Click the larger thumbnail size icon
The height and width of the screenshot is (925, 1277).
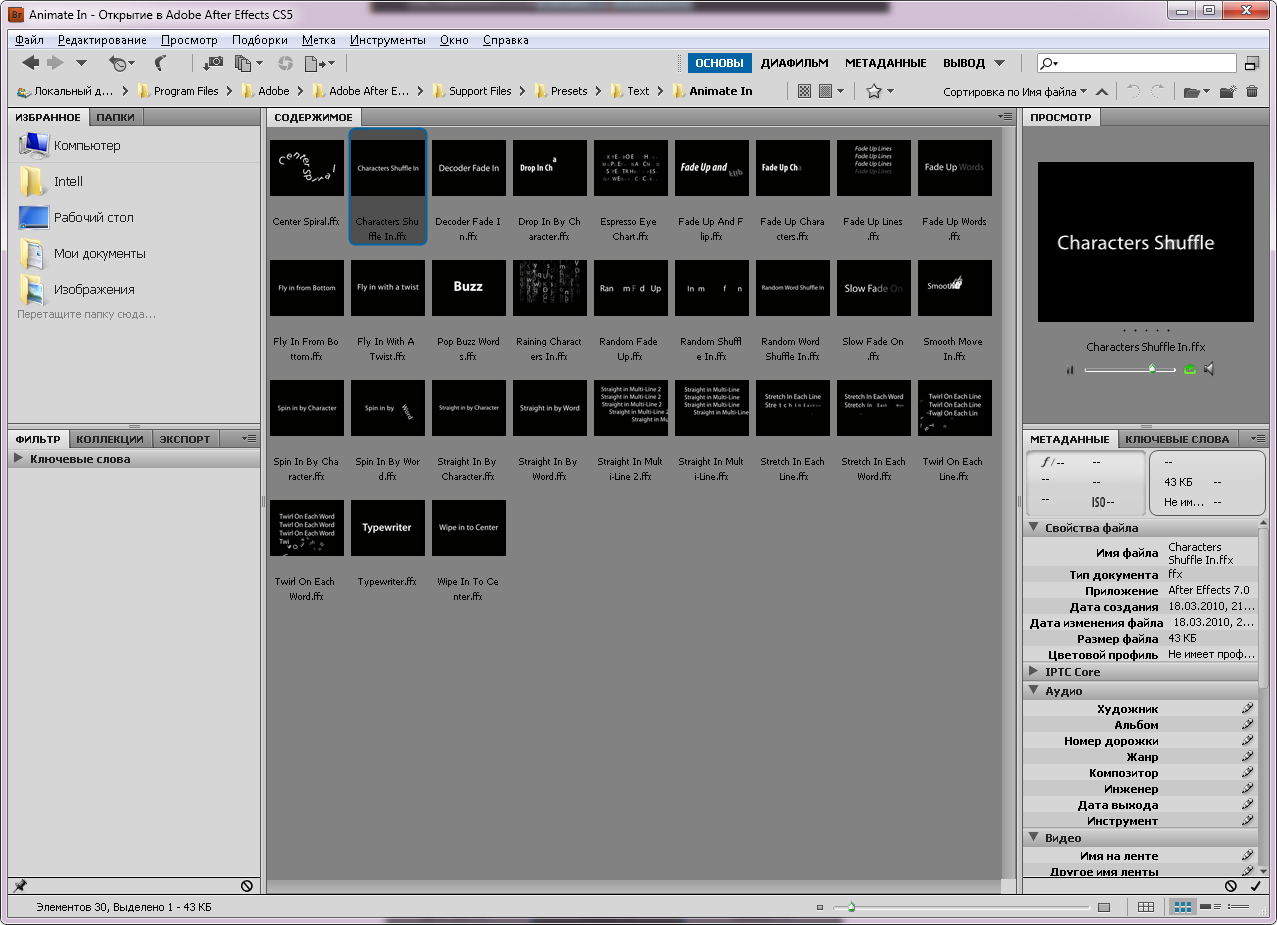click(1104, 907)
